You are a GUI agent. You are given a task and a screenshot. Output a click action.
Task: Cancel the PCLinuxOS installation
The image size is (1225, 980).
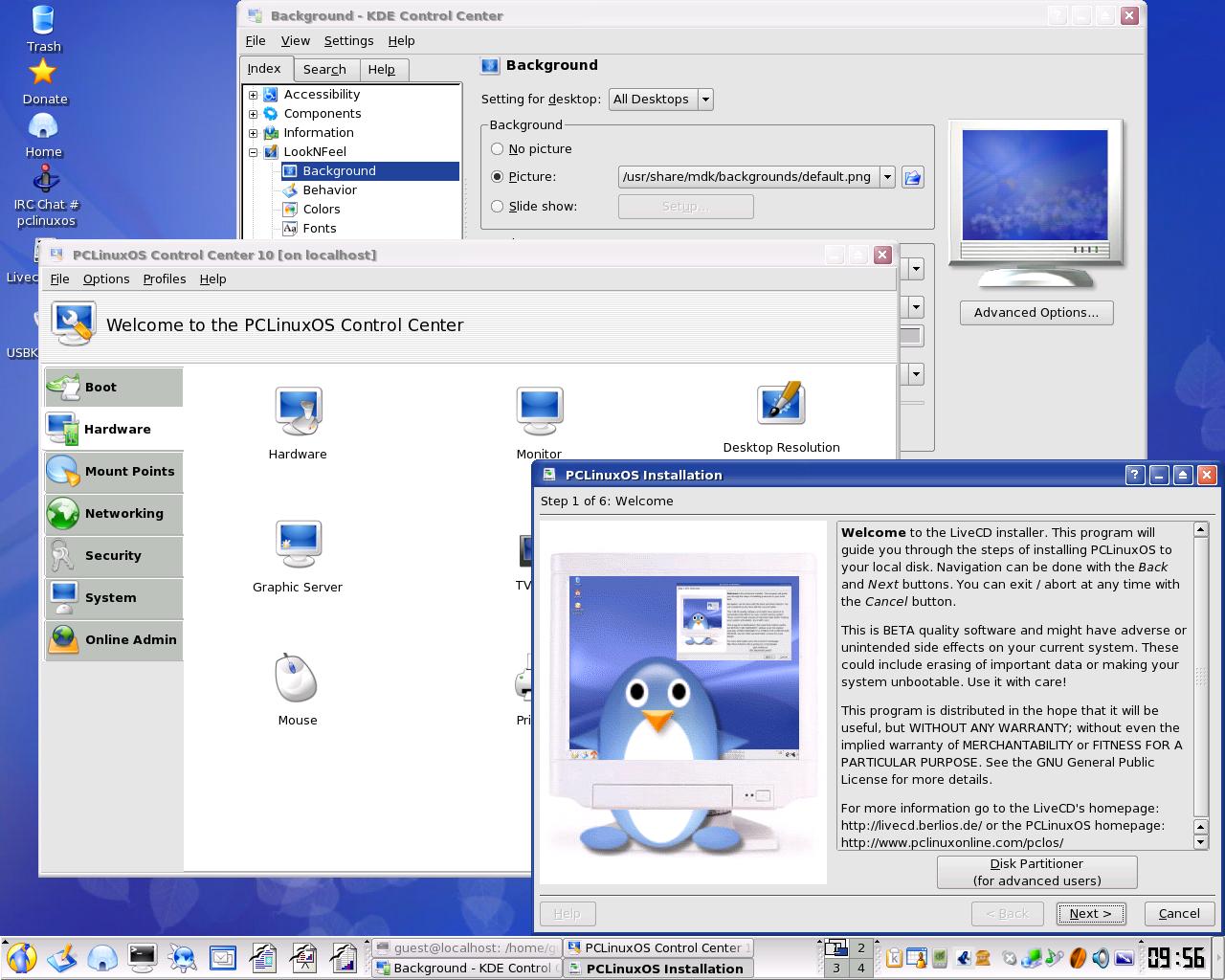click(x=1179, y=914)
